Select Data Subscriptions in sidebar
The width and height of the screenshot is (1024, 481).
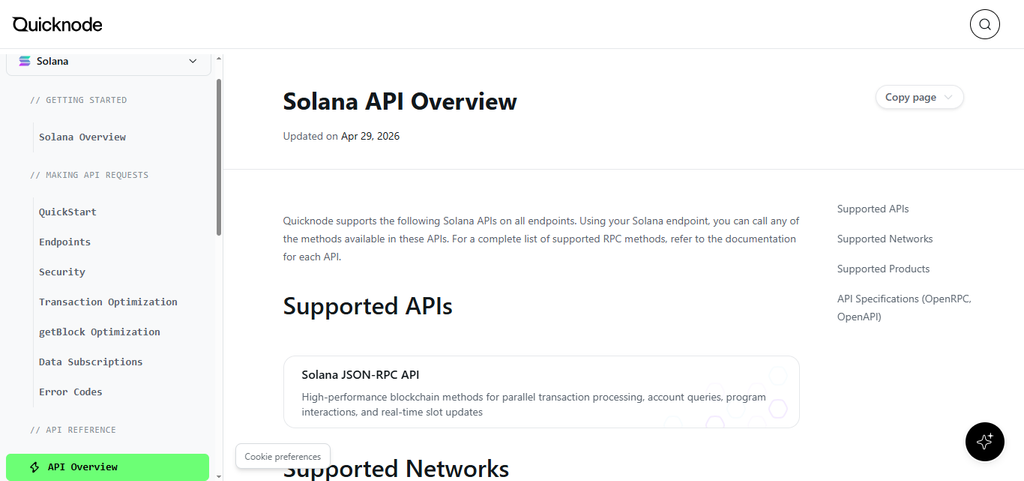(91, 362)
